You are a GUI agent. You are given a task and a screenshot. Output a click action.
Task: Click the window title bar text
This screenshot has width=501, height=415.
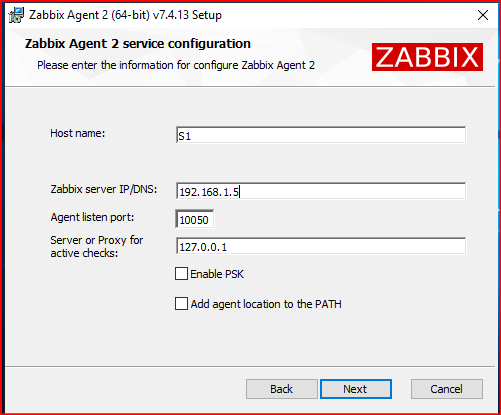[x=125, y=15]
